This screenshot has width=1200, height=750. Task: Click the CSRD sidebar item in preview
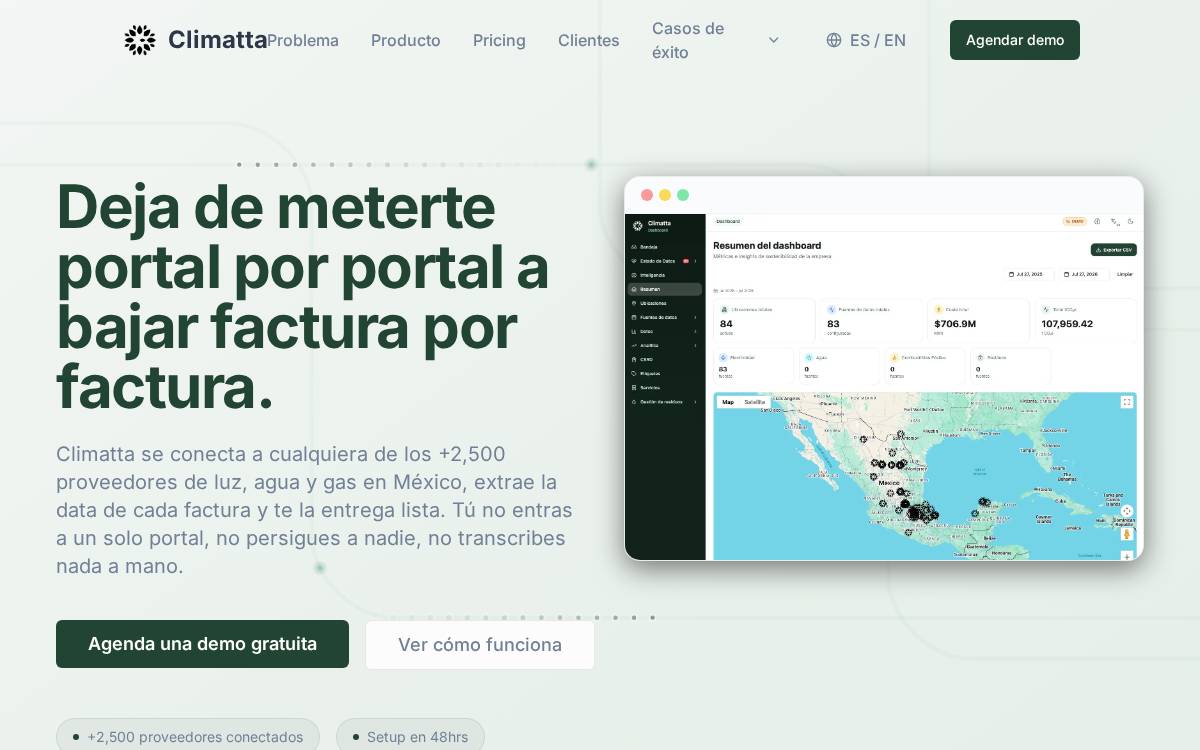tap(664, 359)
